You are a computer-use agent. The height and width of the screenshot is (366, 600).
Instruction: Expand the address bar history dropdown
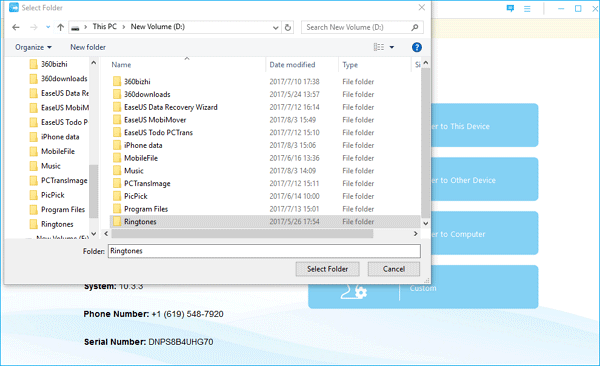[276, 28]
